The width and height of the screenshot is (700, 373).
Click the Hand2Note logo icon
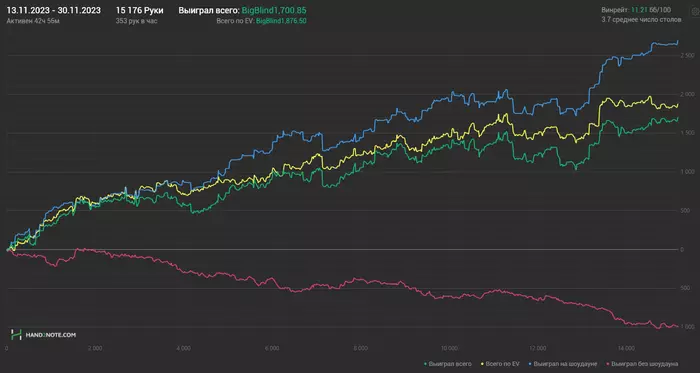(x=16, y=334)
